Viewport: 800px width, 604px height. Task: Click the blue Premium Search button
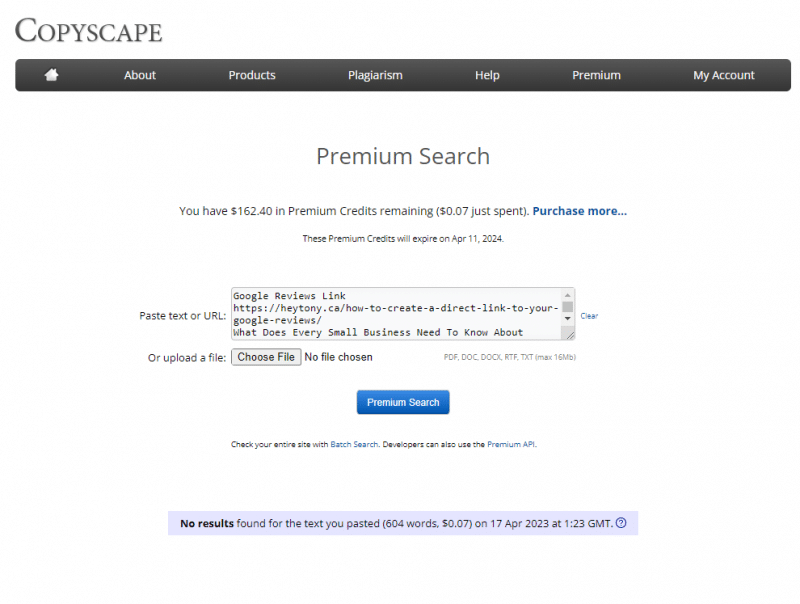403,402
